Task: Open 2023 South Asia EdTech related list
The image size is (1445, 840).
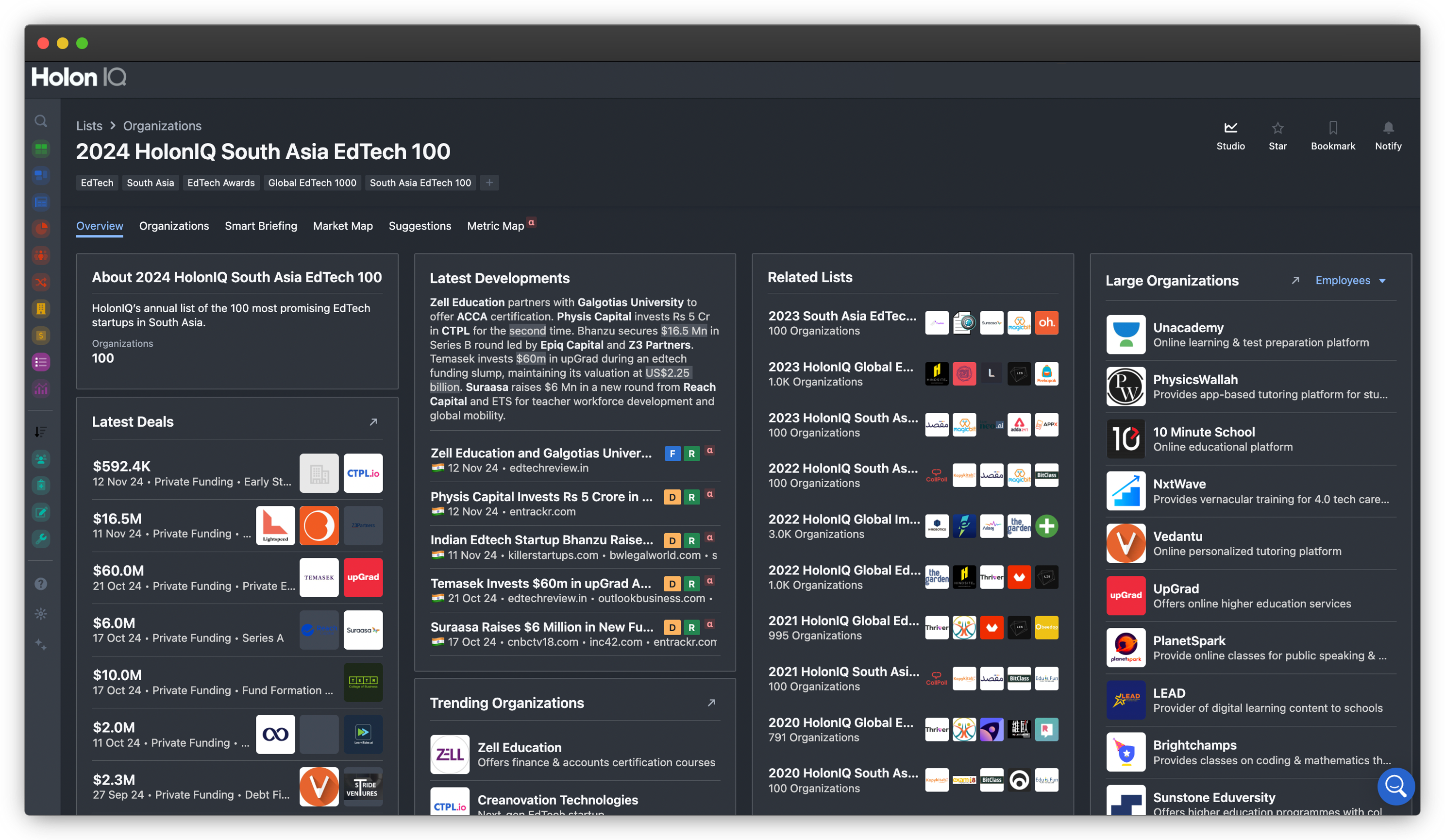Action: 913,323
